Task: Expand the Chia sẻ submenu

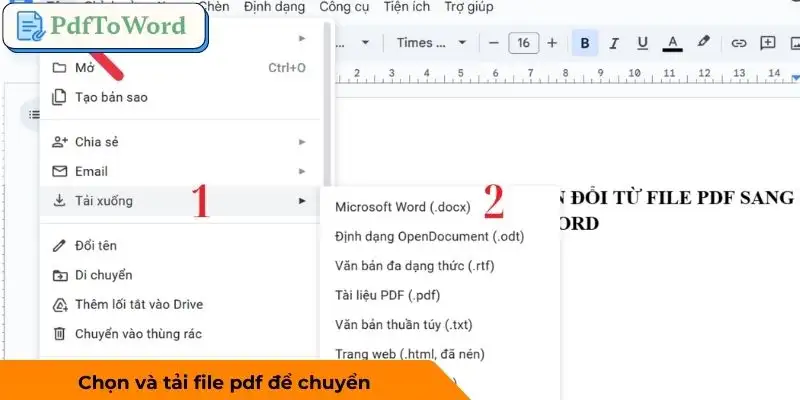Action: [x=180, y=142]
